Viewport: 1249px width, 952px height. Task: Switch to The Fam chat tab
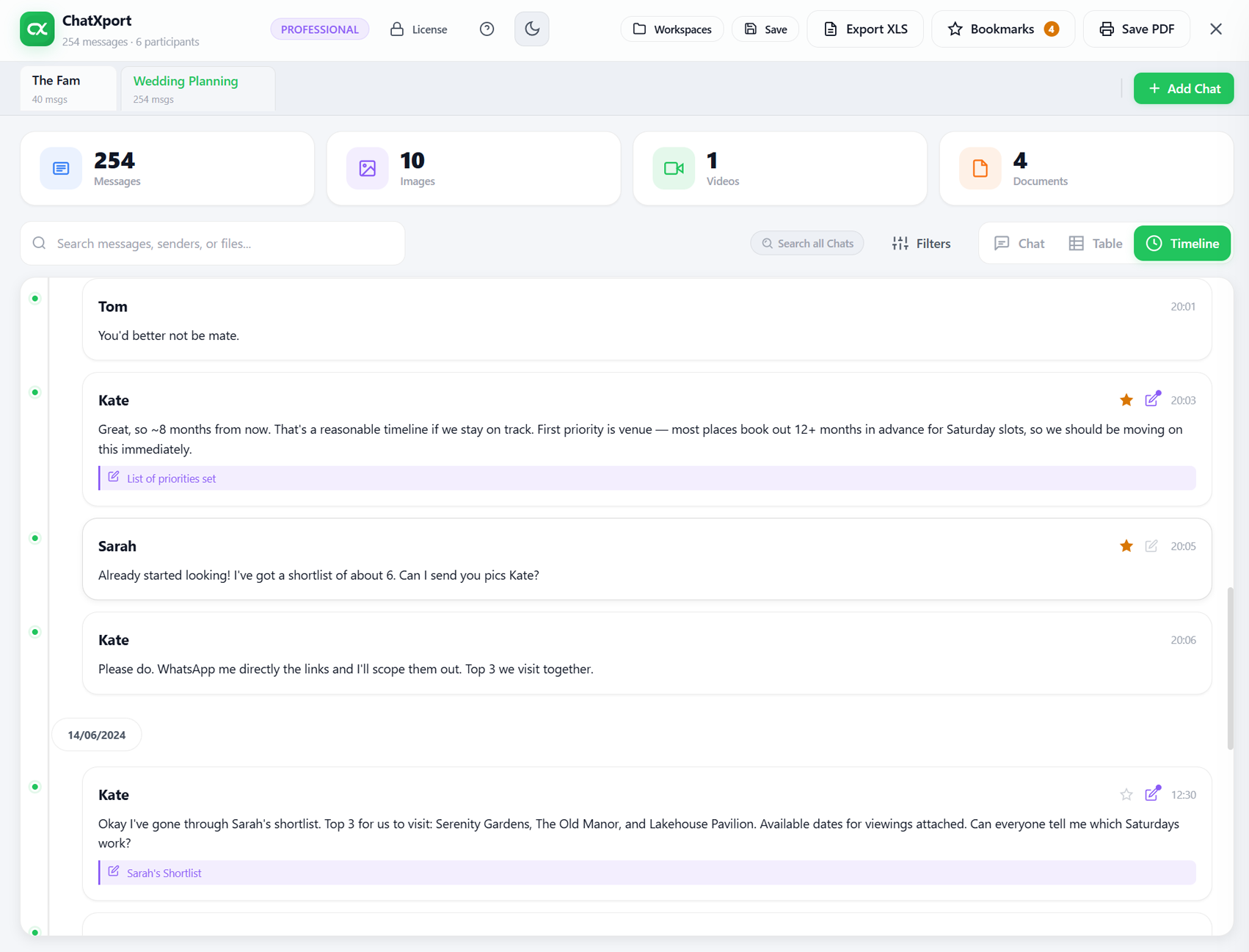(x=68, y=89)
